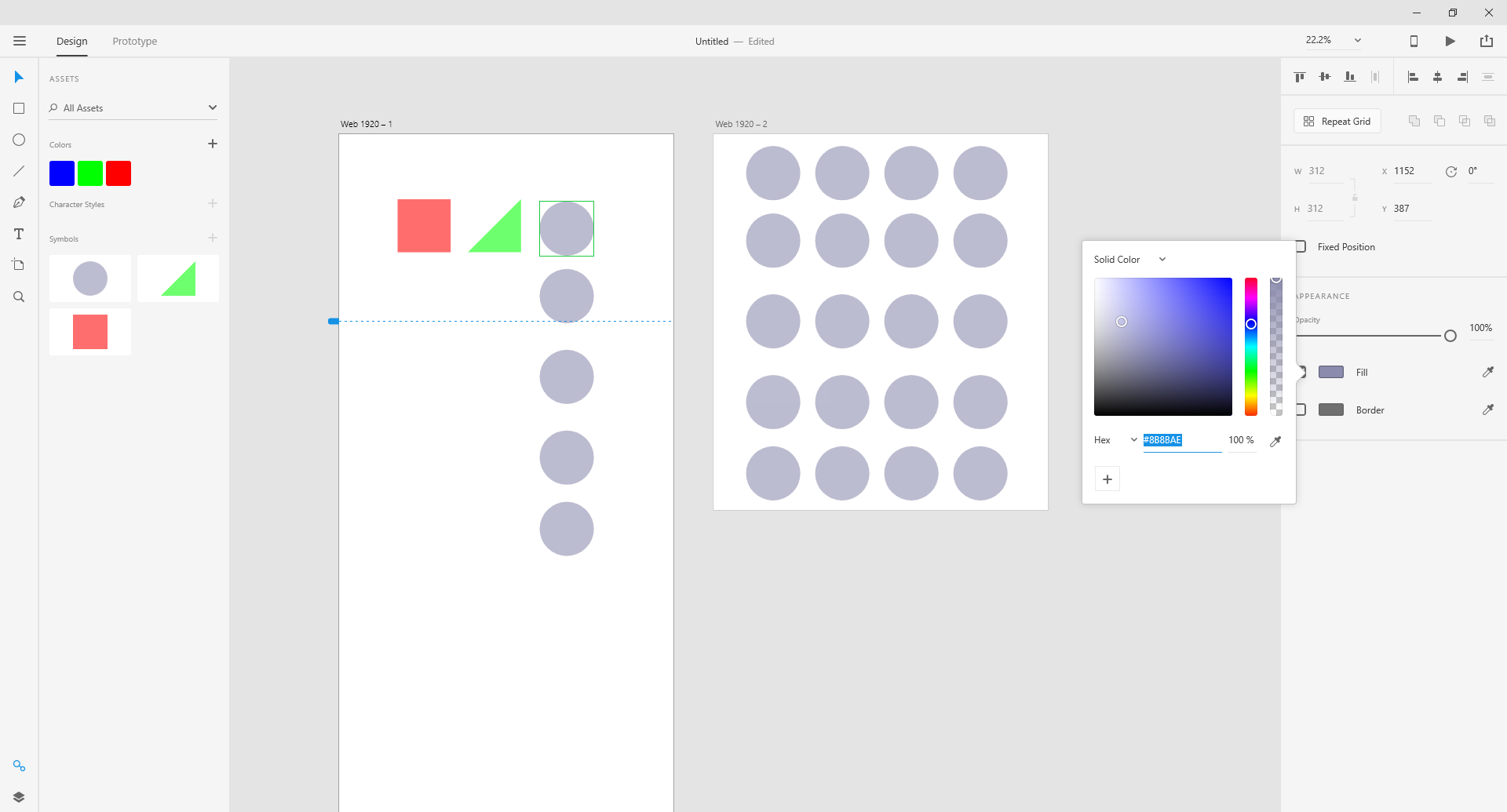Select the Rectangle tool
Screen dimensions: 1507x812
point(19,107)
